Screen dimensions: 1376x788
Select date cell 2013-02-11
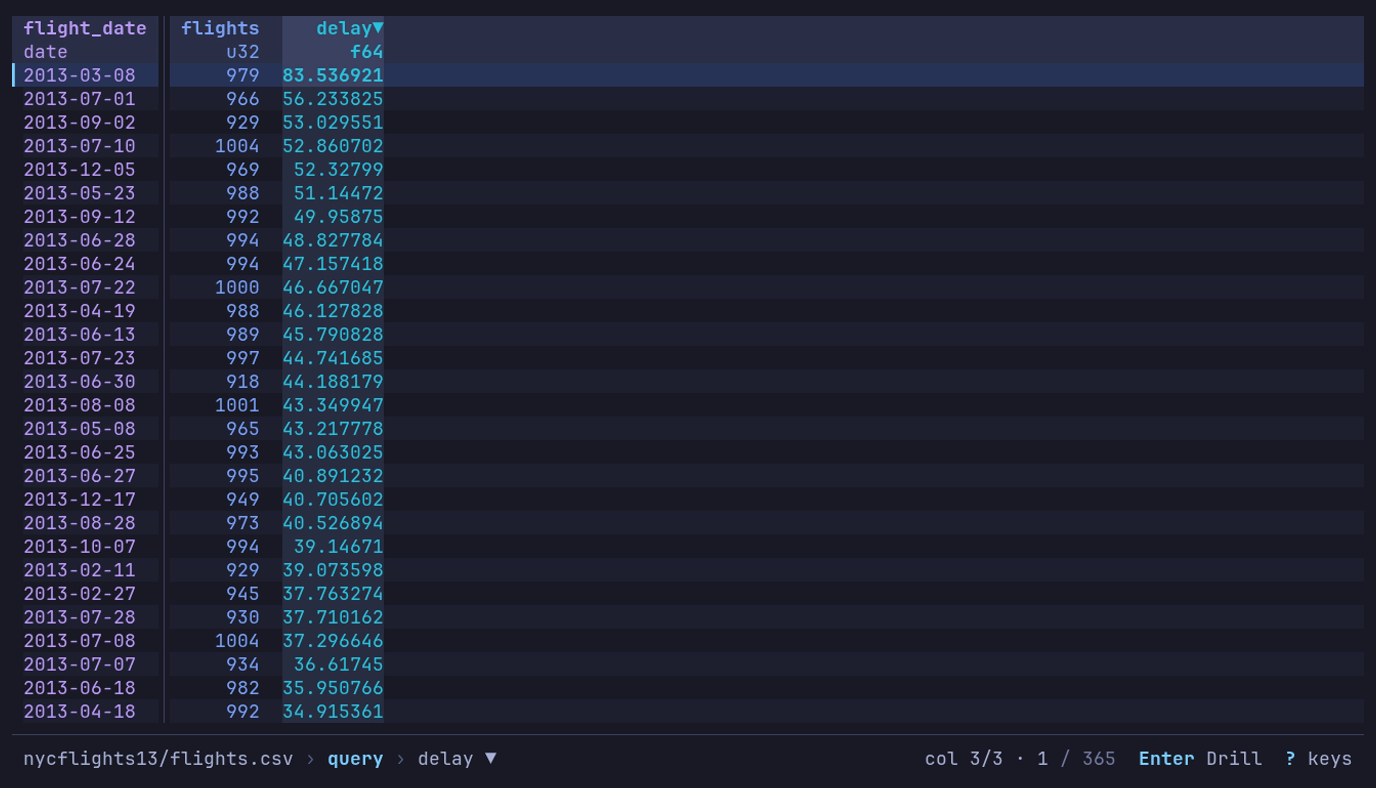click(x=79, y=570)
